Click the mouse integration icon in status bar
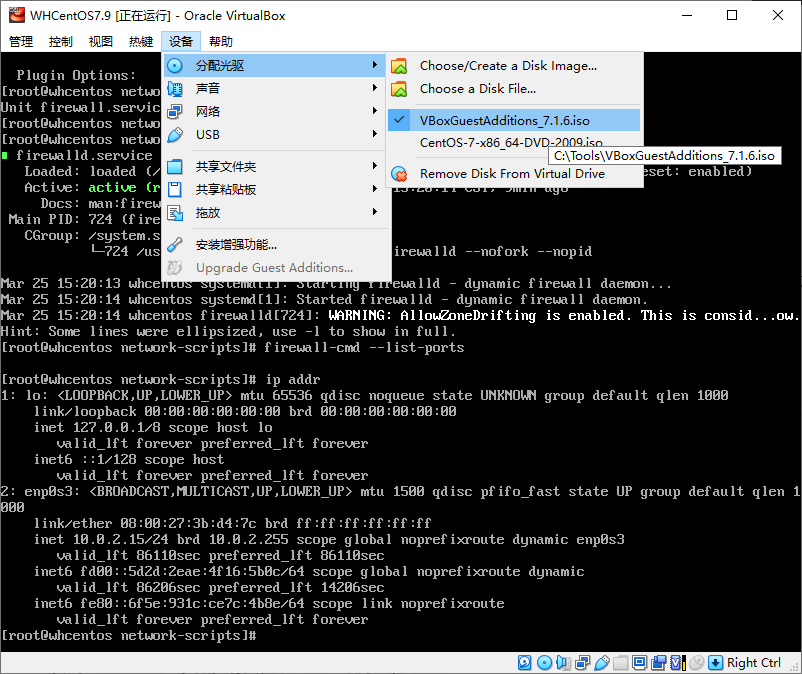Image resolution: width=802 pixels, height=674 pixels. pos(696,663)
